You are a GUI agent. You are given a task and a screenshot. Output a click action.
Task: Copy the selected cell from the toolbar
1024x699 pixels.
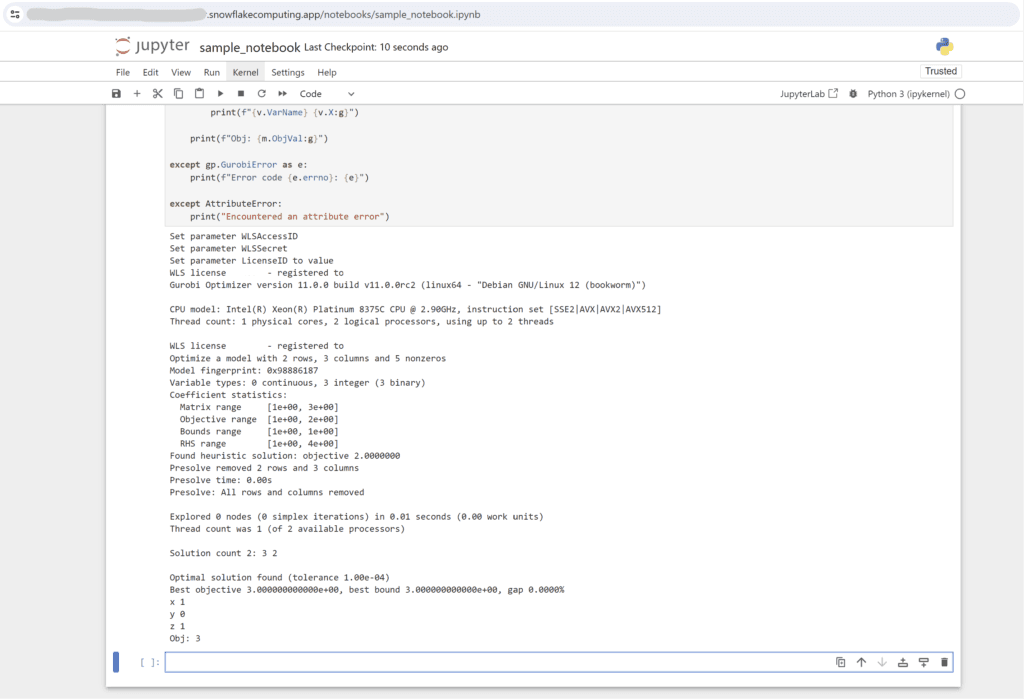pyautogui.click(x=178, y=93)
